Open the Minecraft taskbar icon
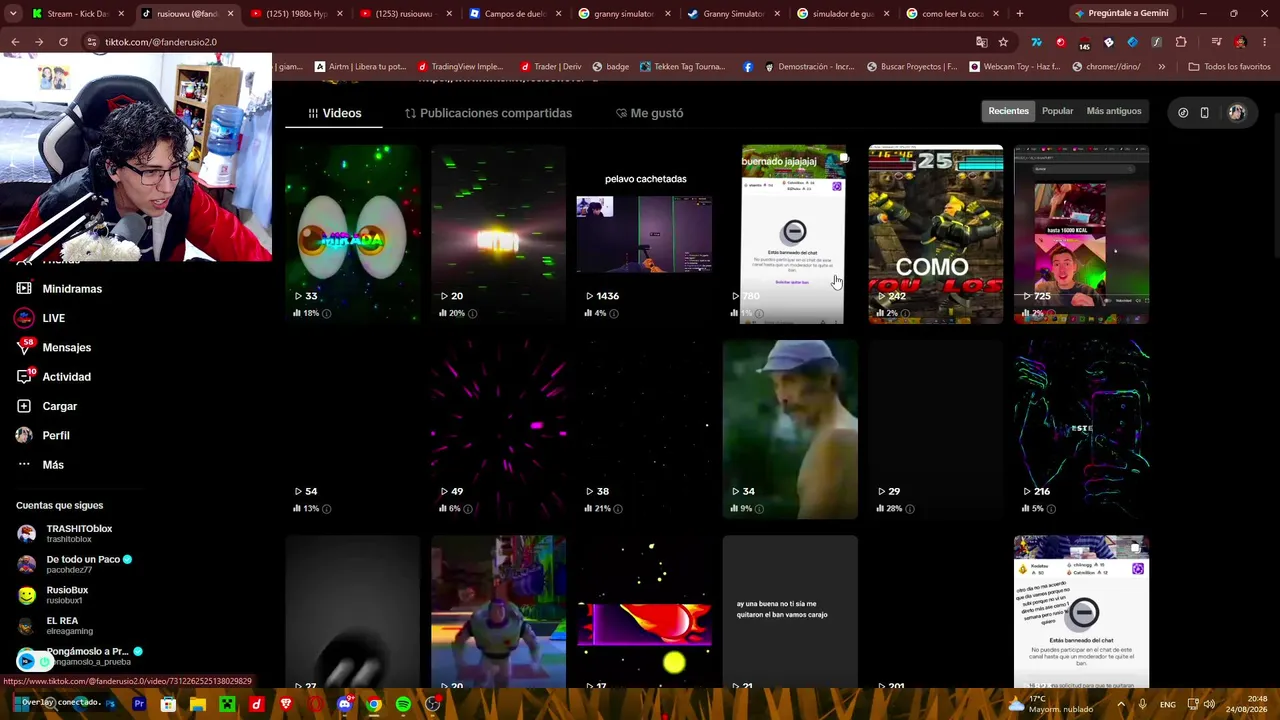1280x720 pixels. pyautogui.click(x=227, y=704)
